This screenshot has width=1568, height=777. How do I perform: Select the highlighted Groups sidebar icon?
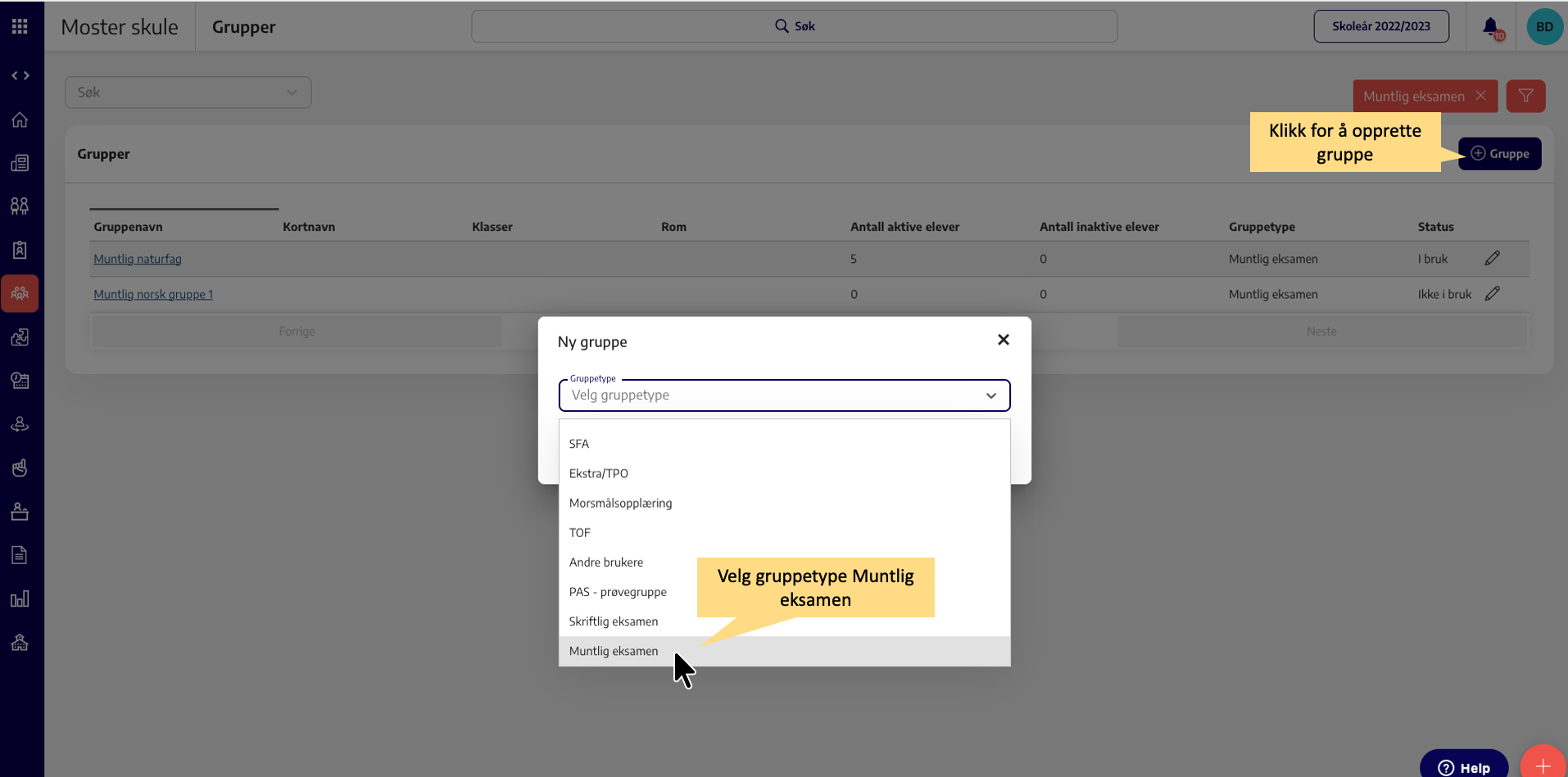[20, 293]
